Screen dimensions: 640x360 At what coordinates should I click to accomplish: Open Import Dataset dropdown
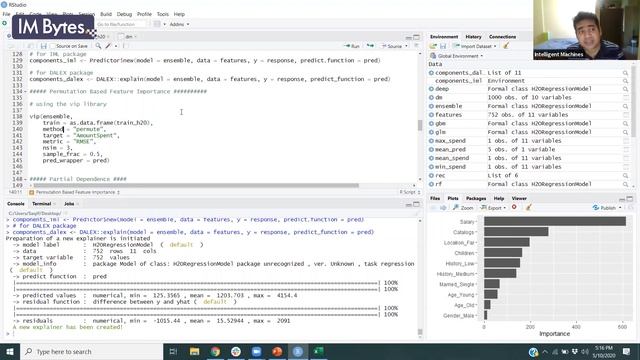(x=475, y=46)
